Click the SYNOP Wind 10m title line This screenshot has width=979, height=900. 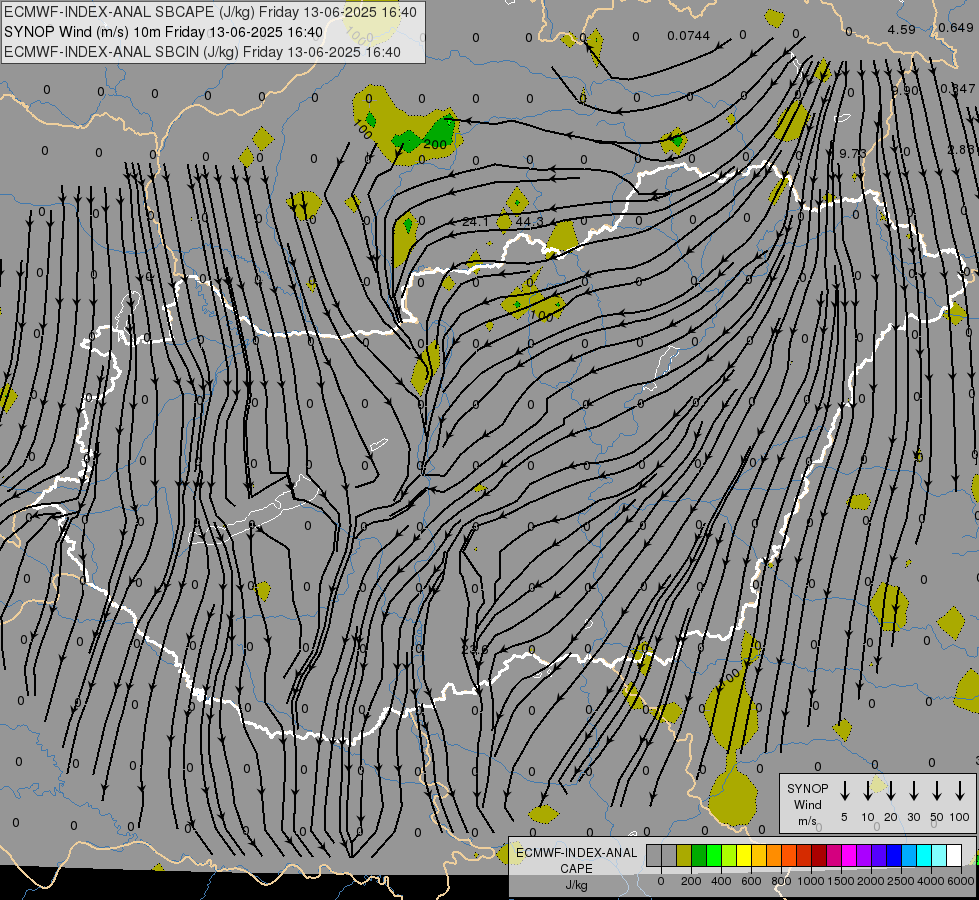pos(163,32)
